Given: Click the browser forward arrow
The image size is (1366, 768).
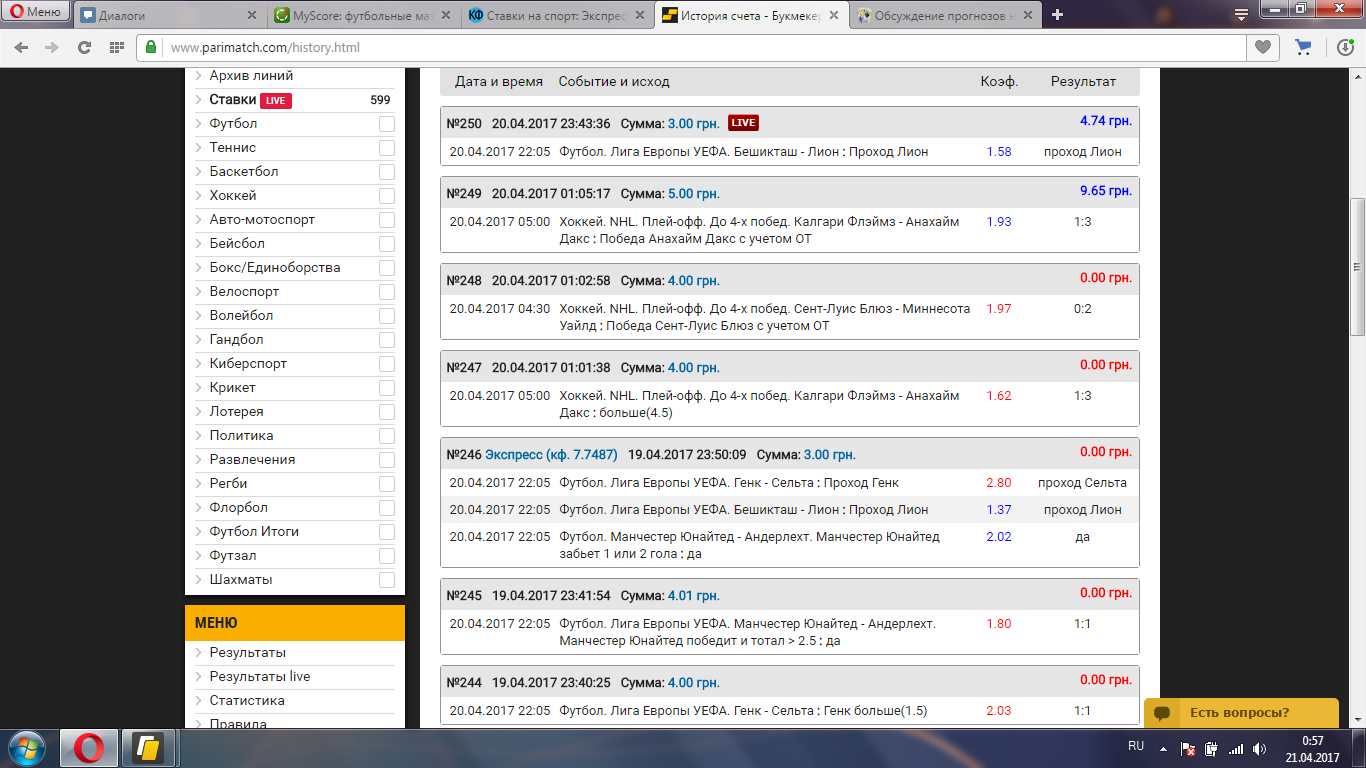Looking at the screenshot, I should [x=52, y=47].
